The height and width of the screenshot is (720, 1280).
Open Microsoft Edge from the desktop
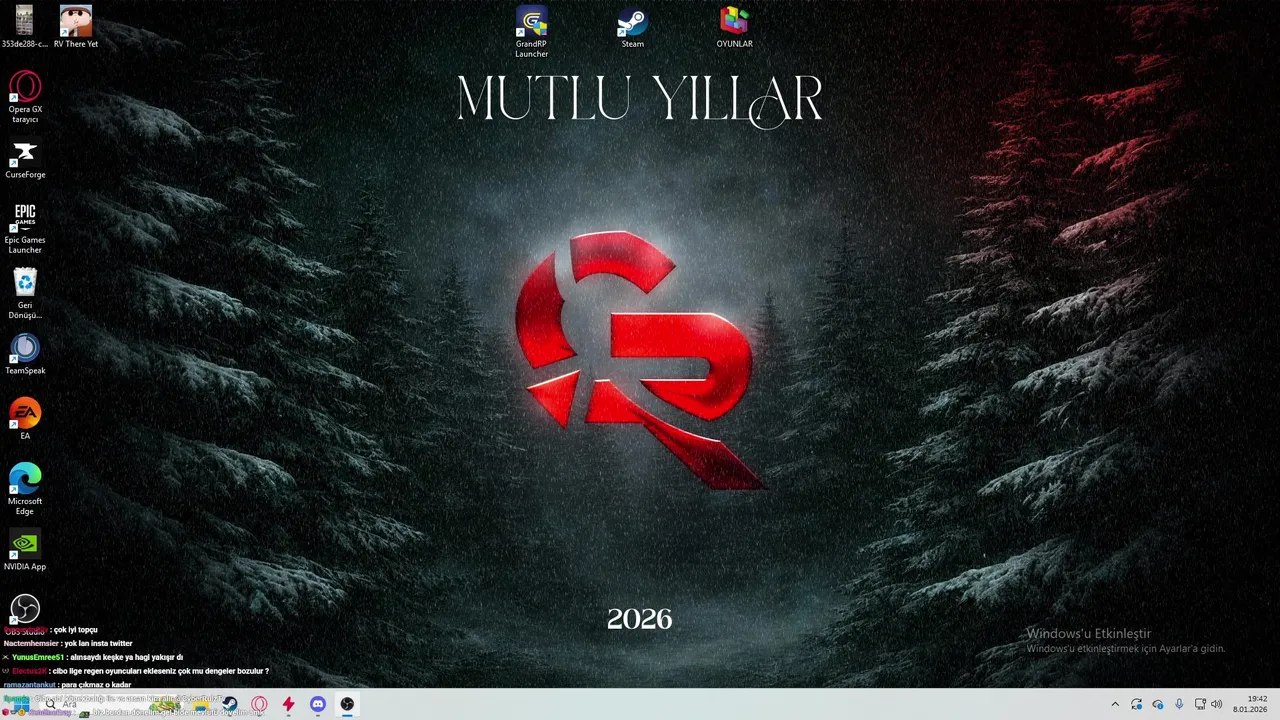coord(25,489)
